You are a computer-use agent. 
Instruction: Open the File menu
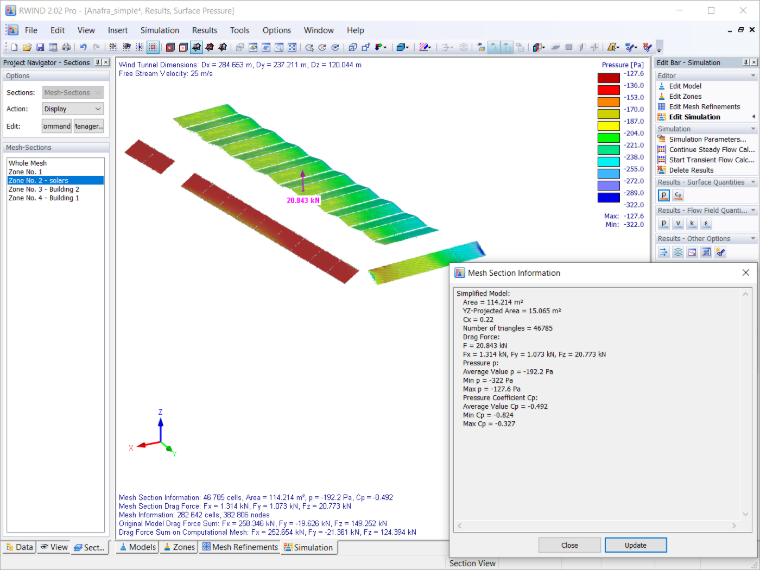pyautogui.click(x=31, y=30)
